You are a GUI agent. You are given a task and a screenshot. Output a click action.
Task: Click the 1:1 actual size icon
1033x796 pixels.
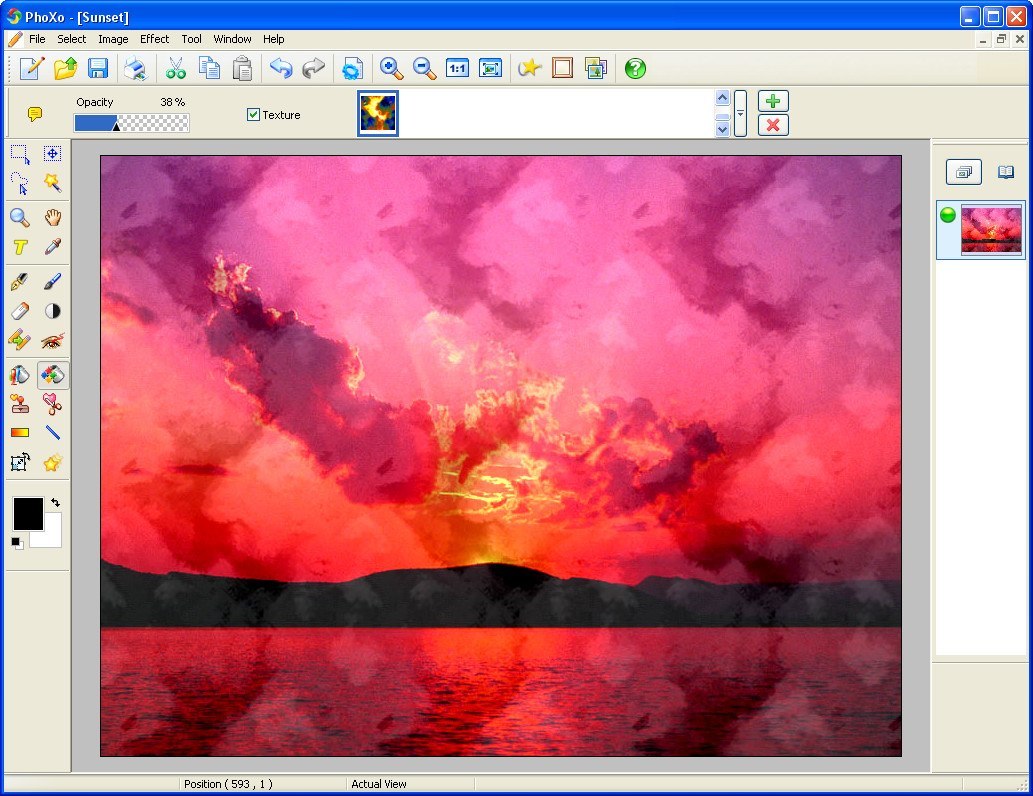[x=457, y=68]
